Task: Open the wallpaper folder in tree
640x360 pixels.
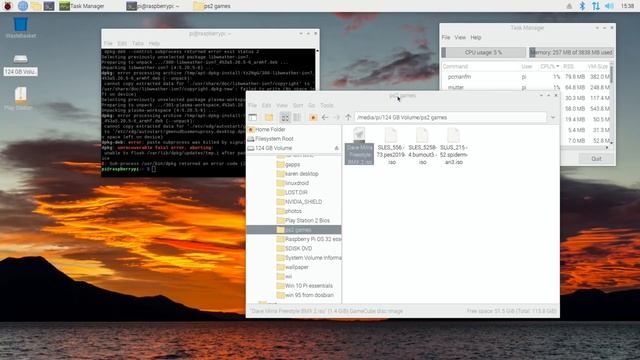Action: (296, 267)
